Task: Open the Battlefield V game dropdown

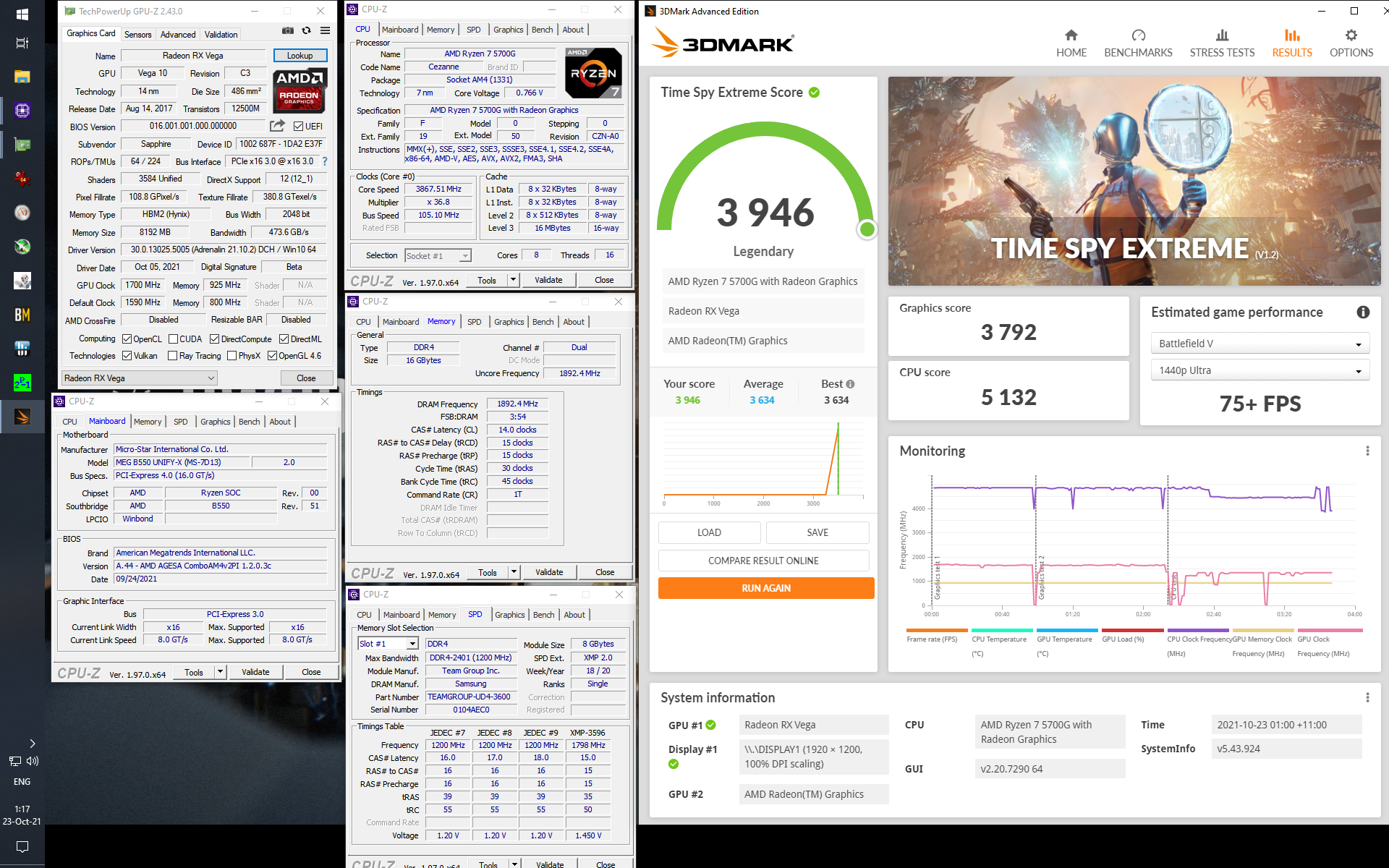Action: [1260, 344]
